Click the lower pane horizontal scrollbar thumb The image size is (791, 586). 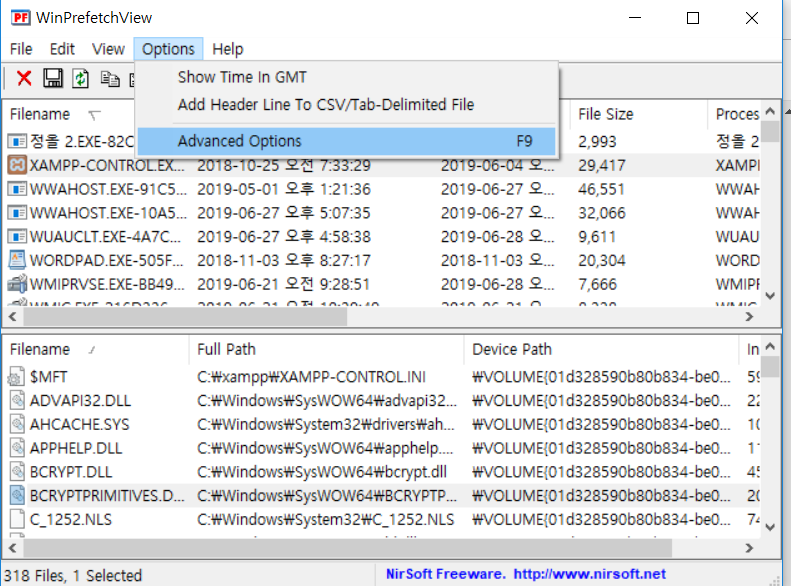pyautogui.click(x=348, y=548)
